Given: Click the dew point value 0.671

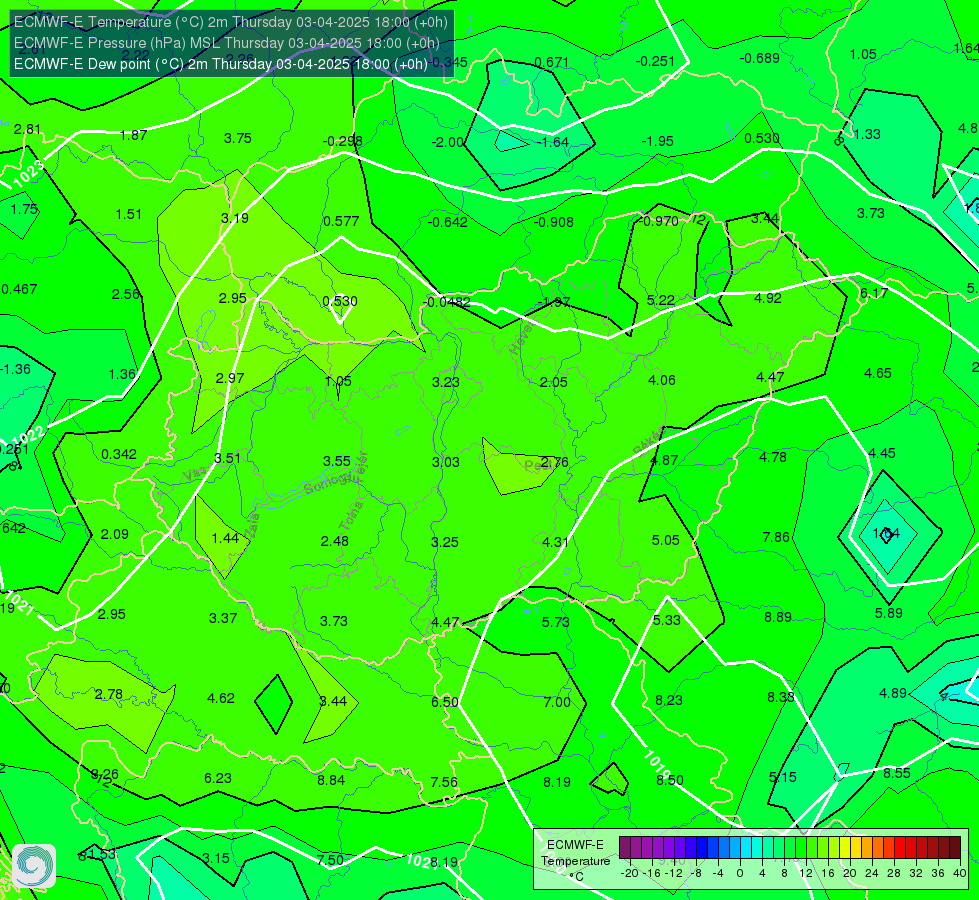Looking at the screenshot, I should click(552, 62).
